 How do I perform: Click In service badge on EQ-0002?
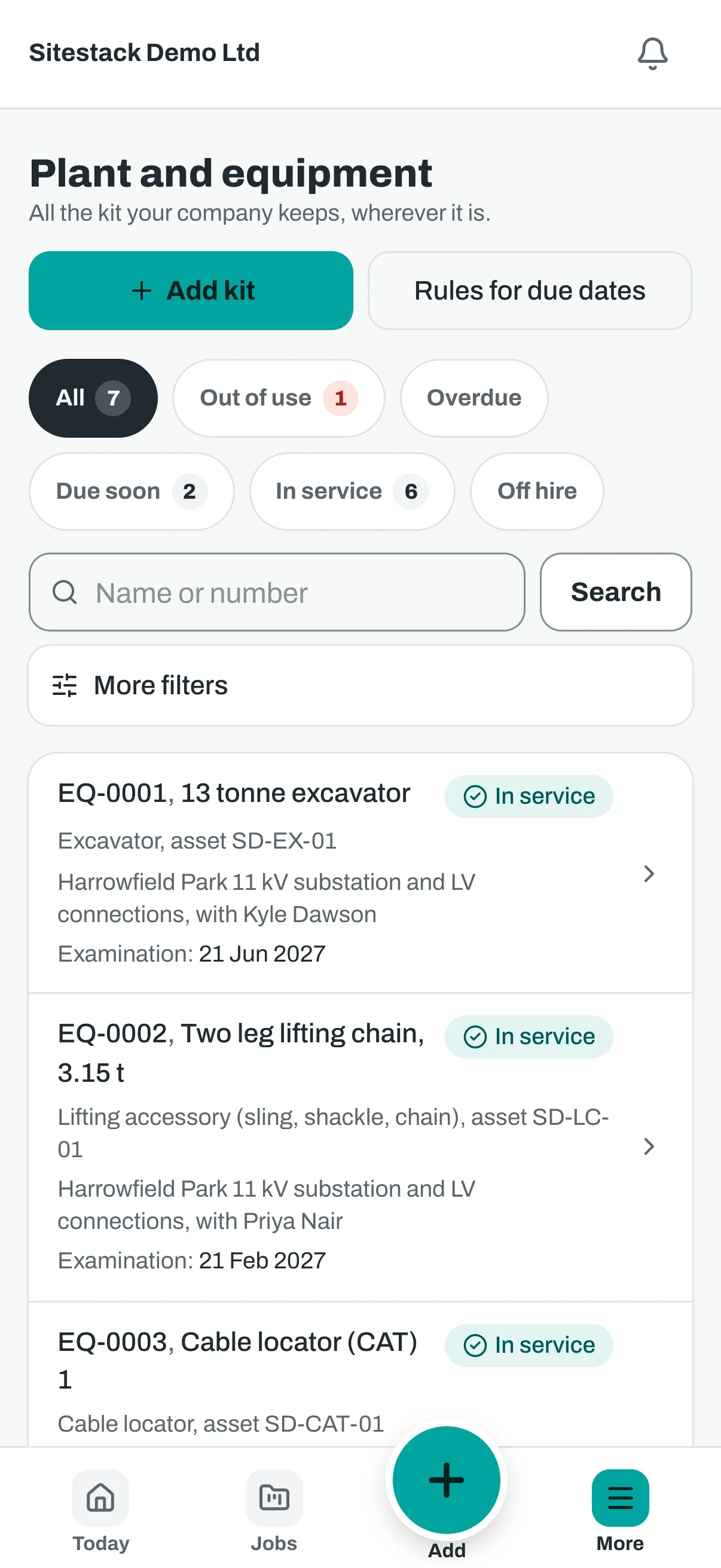(528, 1036)
